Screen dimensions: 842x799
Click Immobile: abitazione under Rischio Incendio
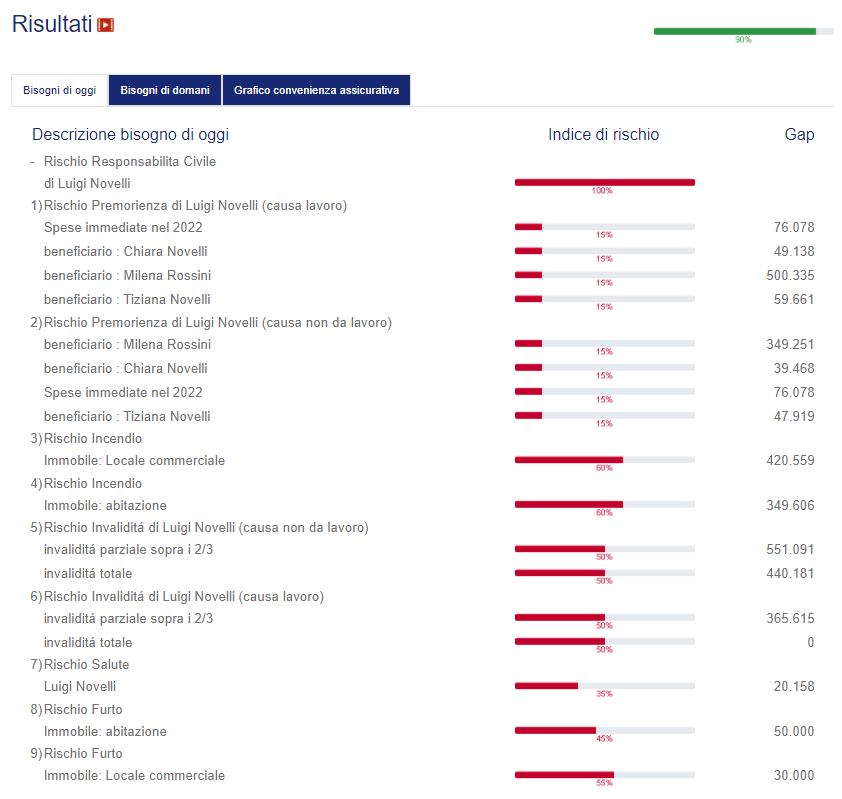[x=105, y=505]
